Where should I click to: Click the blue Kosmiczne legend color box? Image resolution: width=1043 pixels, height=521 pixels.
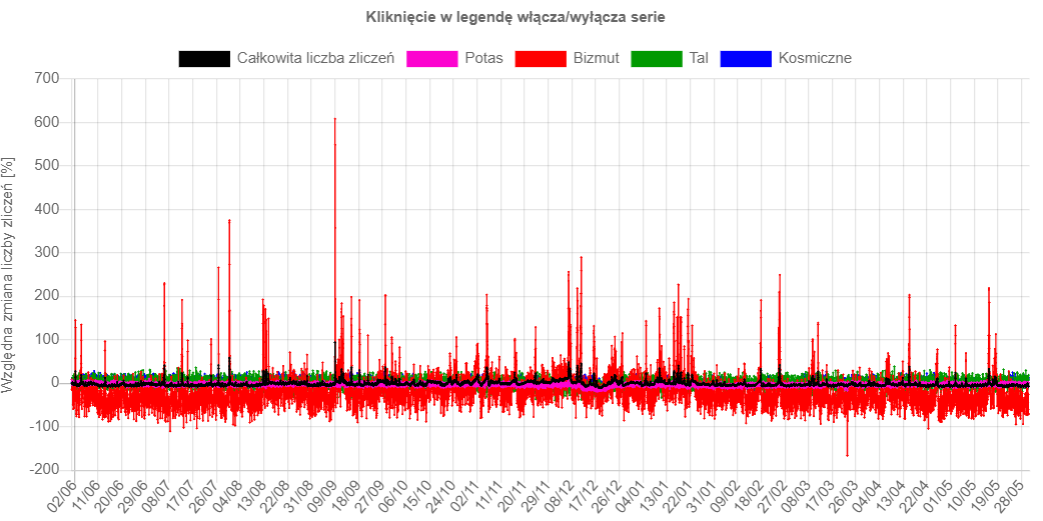[x=746, y=58]
